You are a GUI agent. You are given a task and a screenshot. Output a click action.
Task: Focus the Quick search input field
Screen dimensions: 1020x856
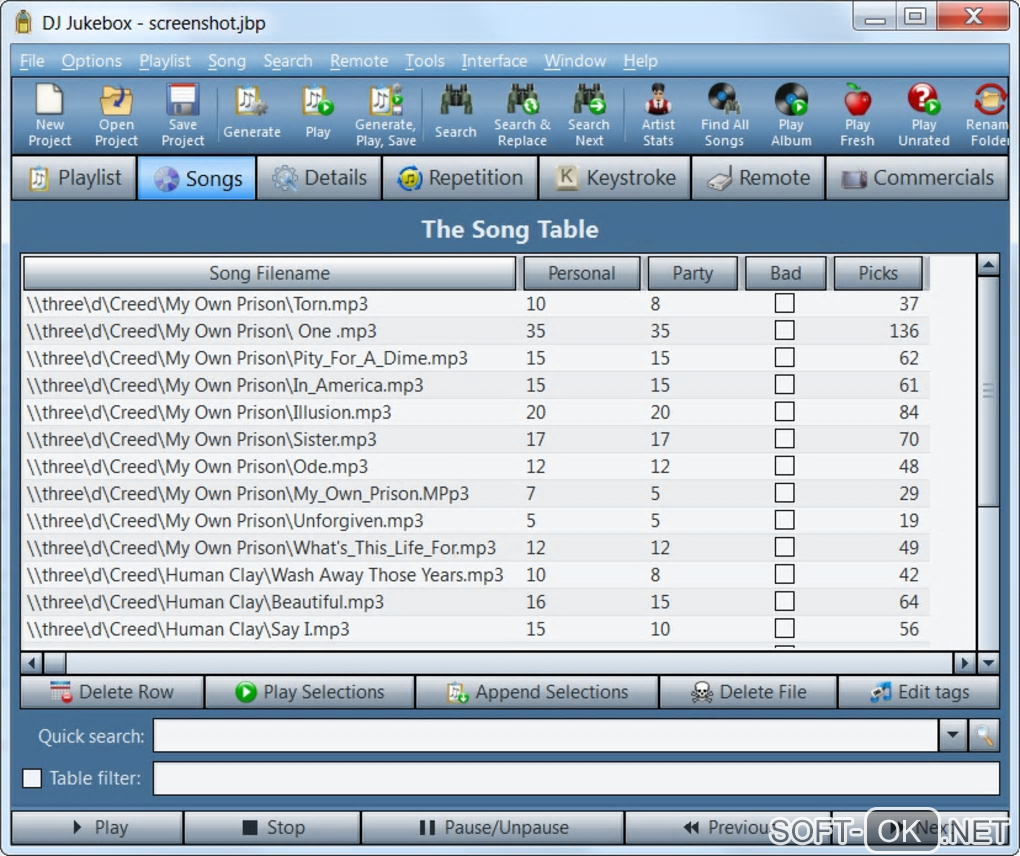click(x=546, y=736)
